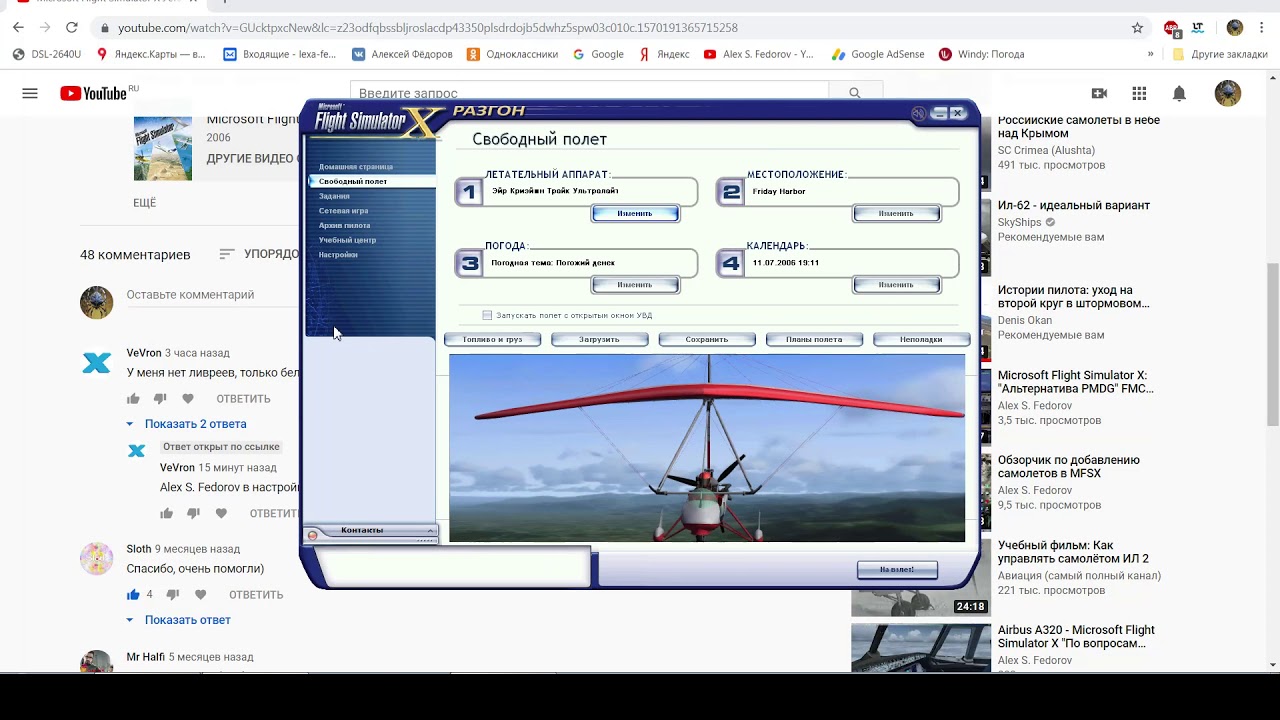Open the YouTube hamburger guide menu
This screenshot has height=720, width=1280.
coord(30,93)
